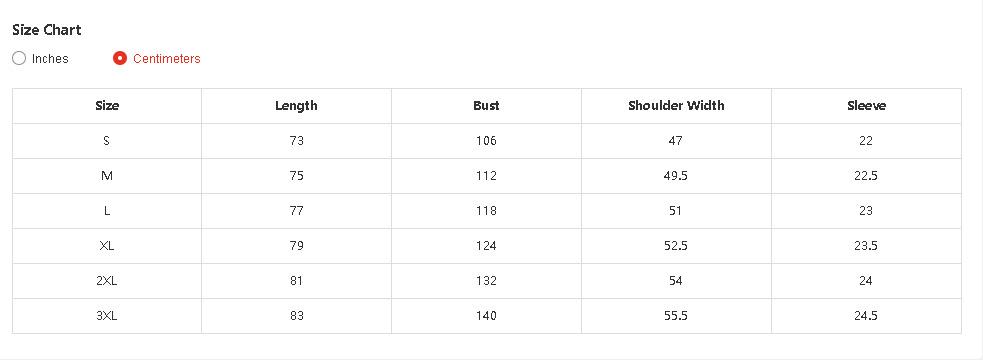Click the shoulder width value 49.5
The width and height of the screenshot is (983, 360).
[676, 176]
